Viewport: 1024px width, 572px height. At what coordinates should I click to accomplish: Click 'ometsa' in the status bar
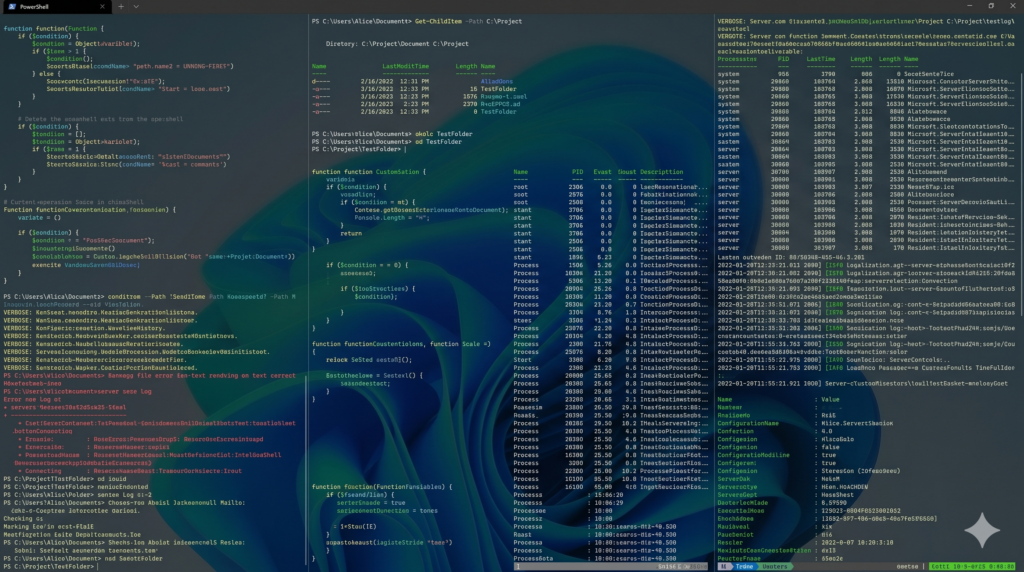[907, 567]
